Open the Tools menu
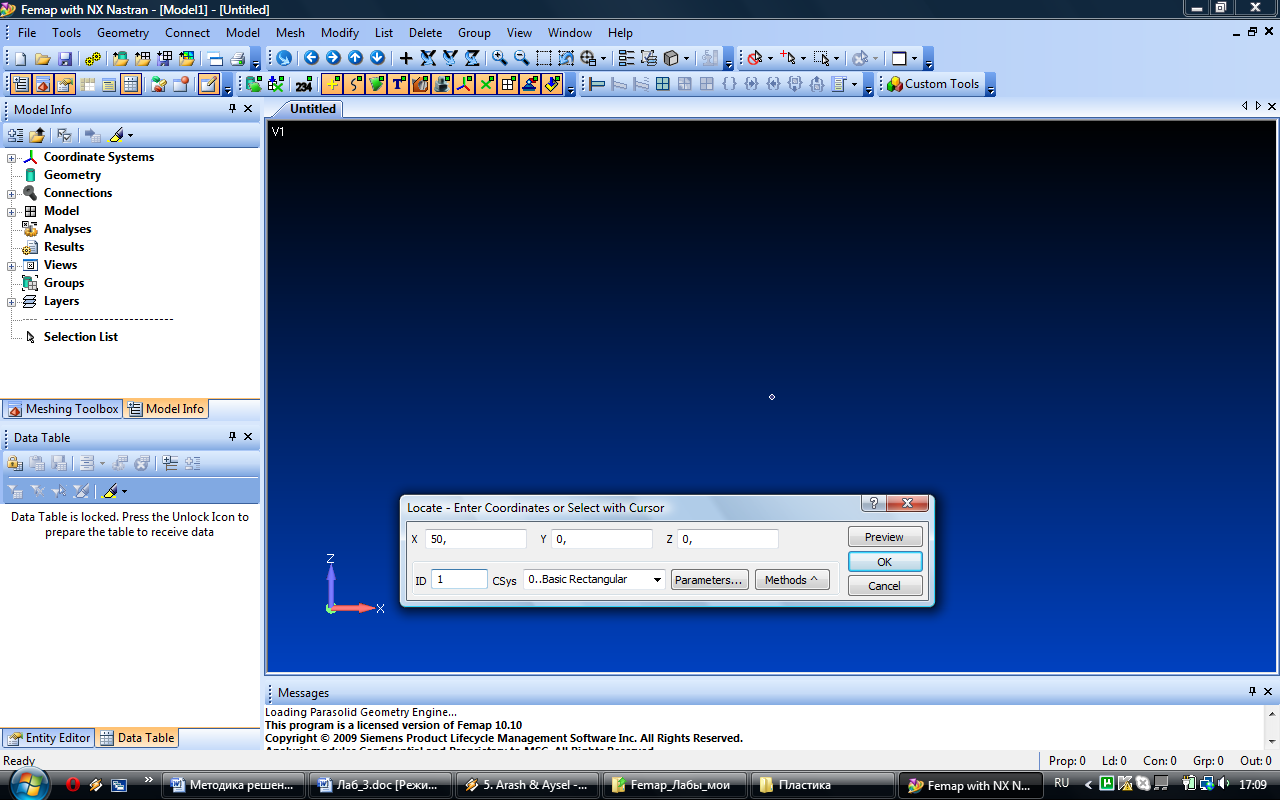The height and width of the screenshot is (800, 1280). coord(67,33)
